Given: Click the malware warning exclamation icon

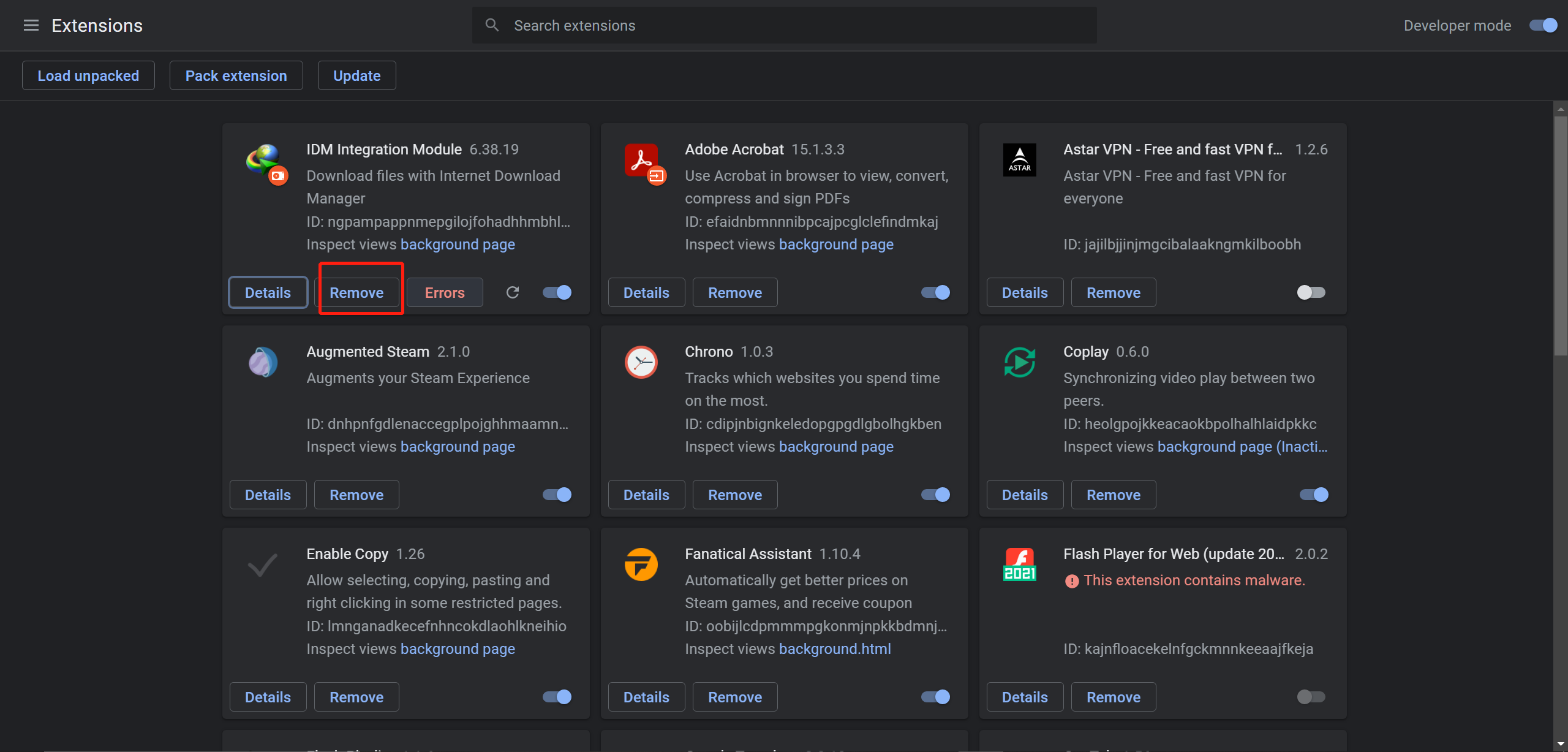Looking at the screenshot, I should [1072, 581].
